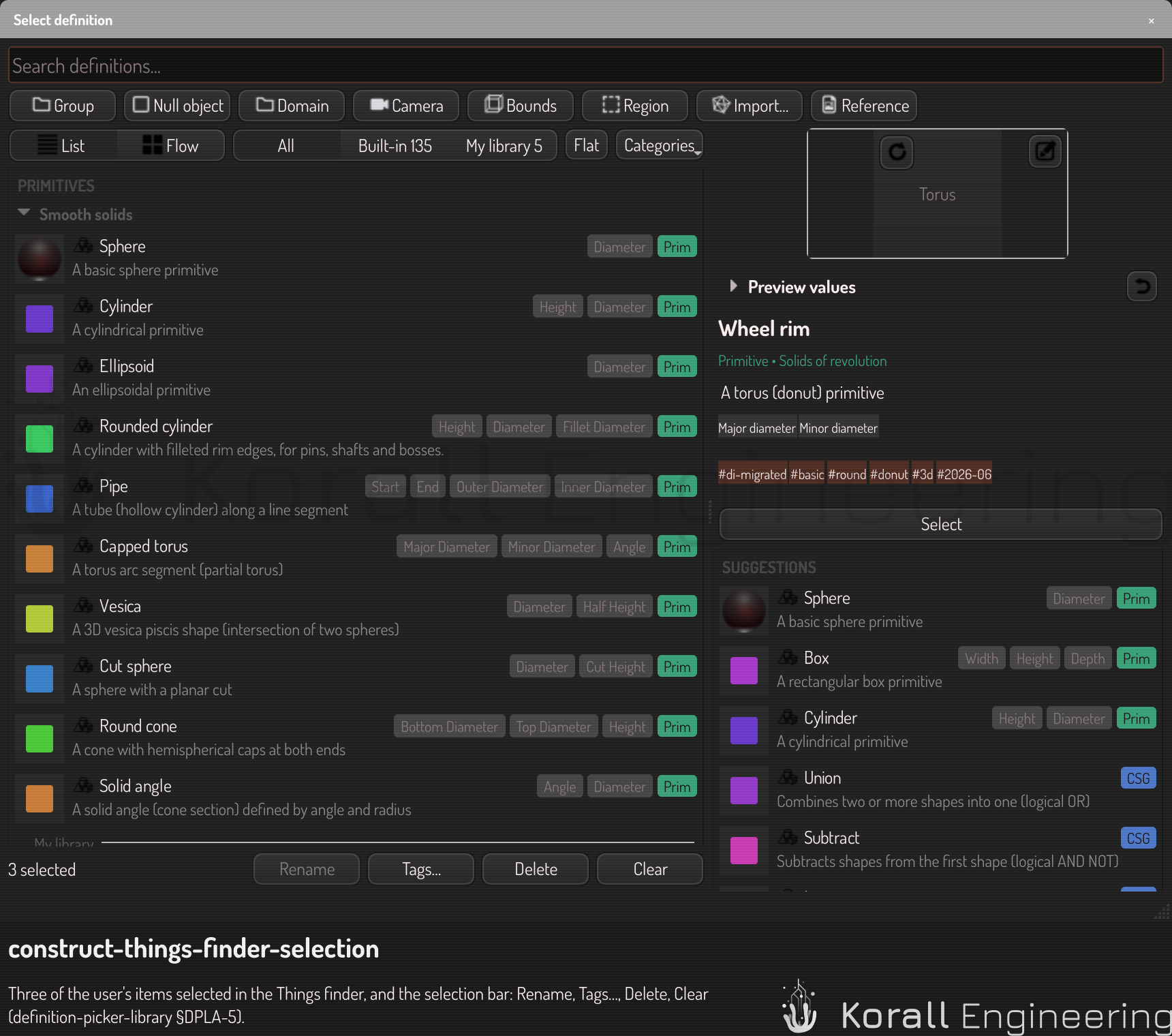Click the shape icon beside Union suggestion
The image size is (1172, 1036).
pos(788,777)
